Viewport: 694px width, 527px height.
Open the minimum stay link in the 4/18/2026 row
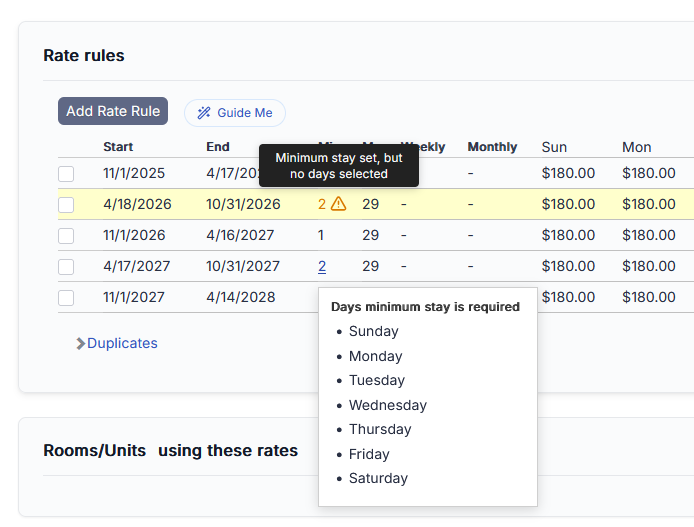coord(322,204)
